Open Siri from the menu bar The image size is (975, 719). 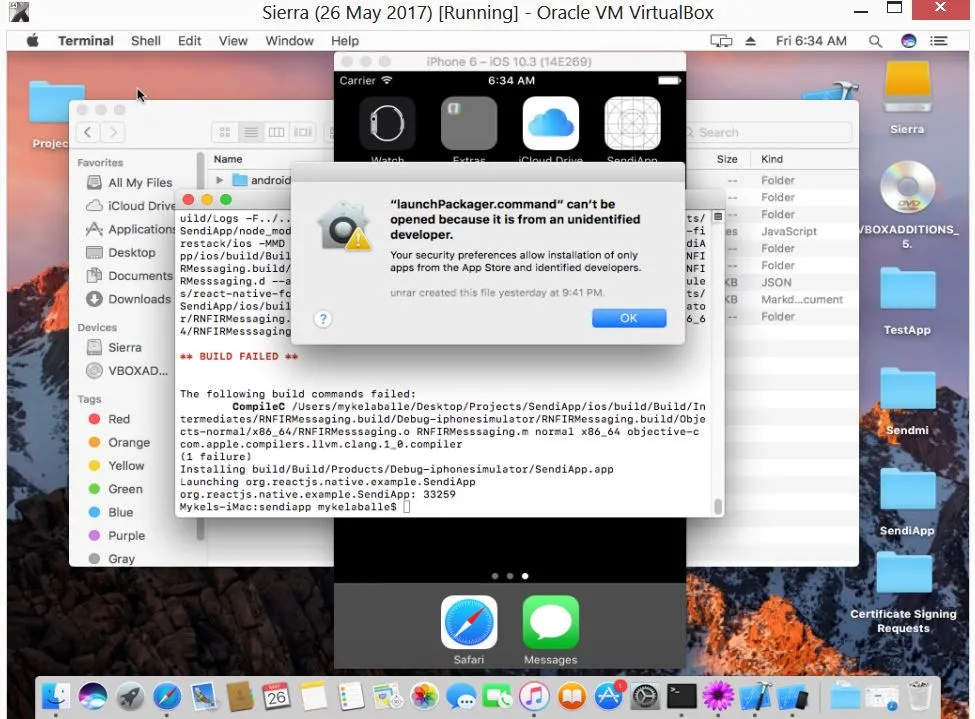pyautogui.click(x=908, y=41)
